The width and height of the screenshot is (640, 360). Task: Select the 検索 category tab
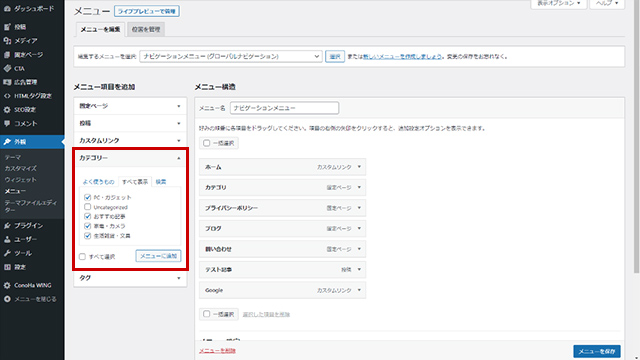pos(161,182)
